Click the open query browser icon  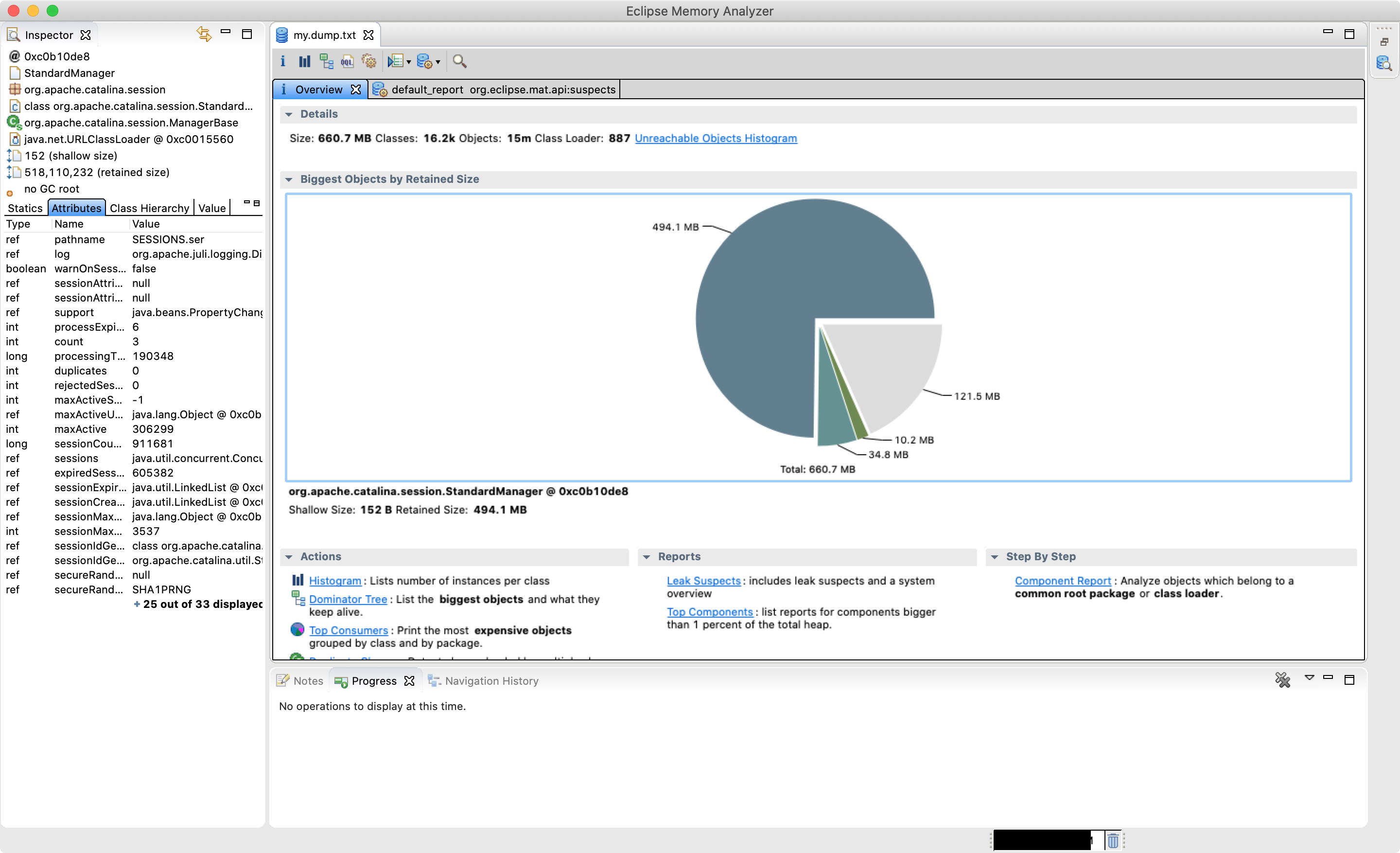click(424, 61)
